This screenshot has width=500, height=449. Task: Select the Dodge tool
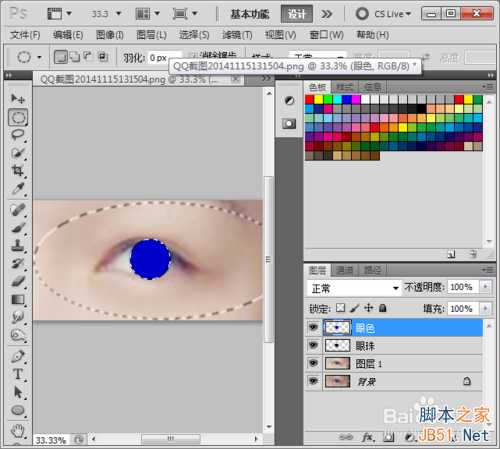pyautogui.click(x=17, y=335)
